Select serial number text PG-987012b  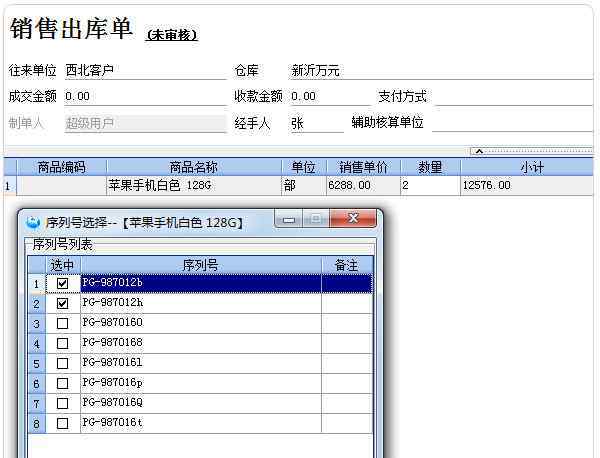coord(112,283)
